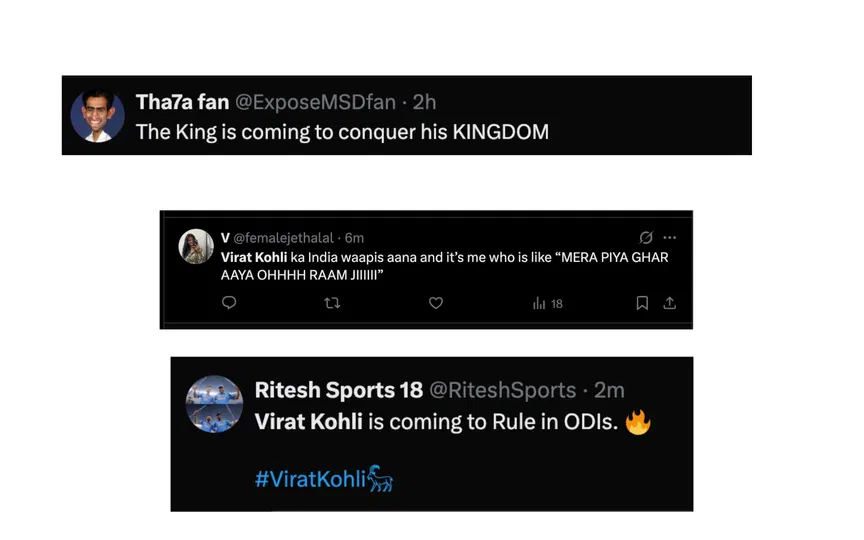
Task: Open view count analytics showing 18
Action: coord(548,303)
